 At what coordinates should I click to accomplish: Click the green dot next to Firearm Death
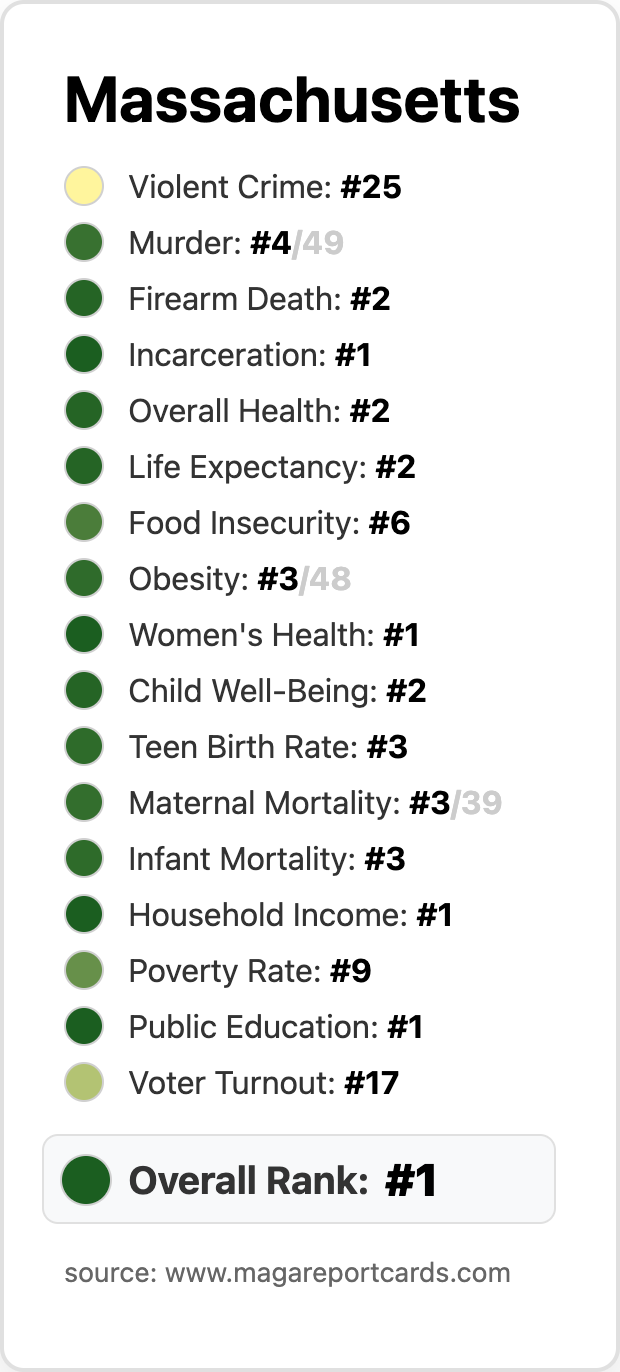(85, 299)
